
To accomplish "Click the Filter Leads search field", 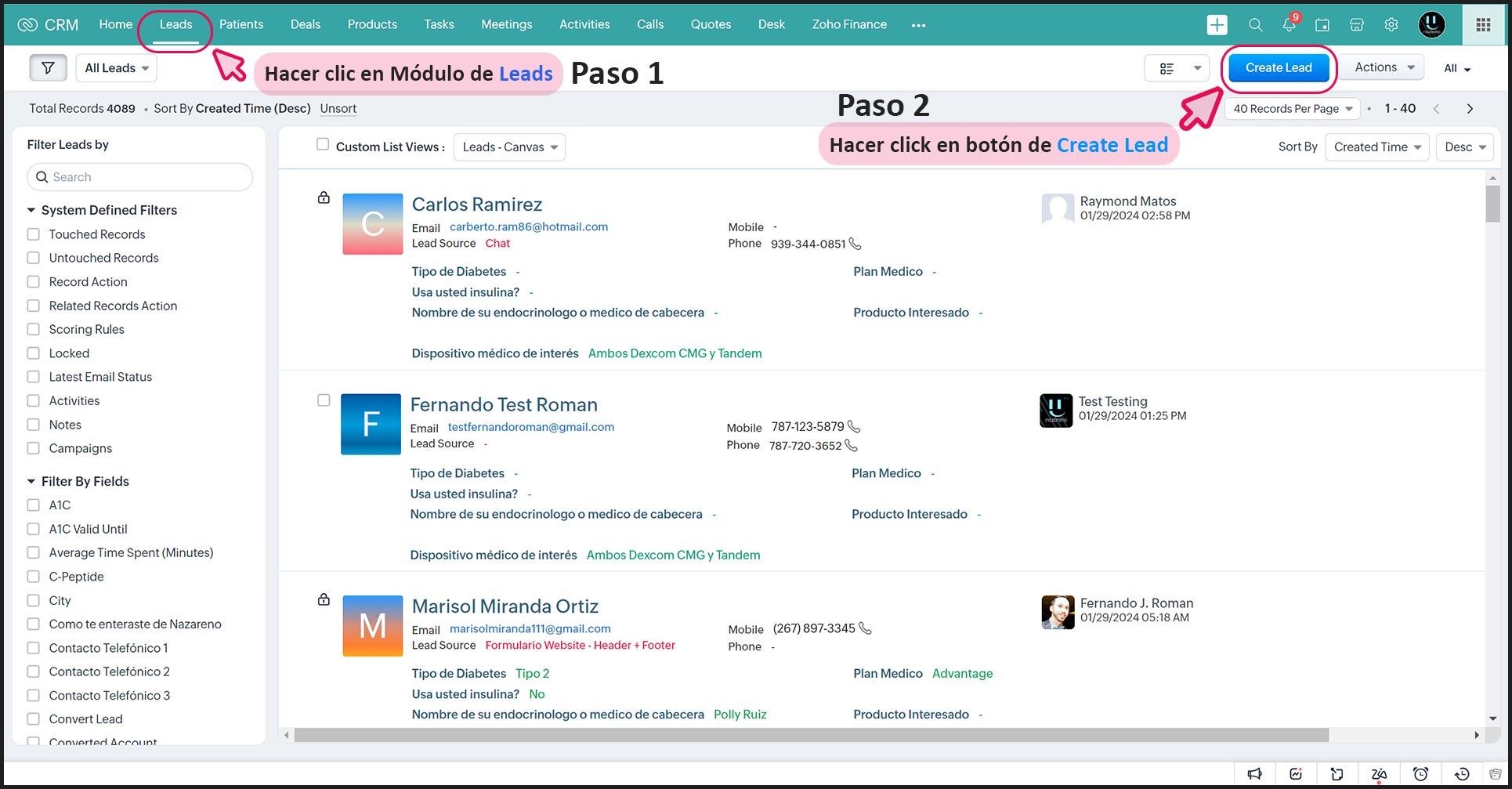I will tap(141, 177).
